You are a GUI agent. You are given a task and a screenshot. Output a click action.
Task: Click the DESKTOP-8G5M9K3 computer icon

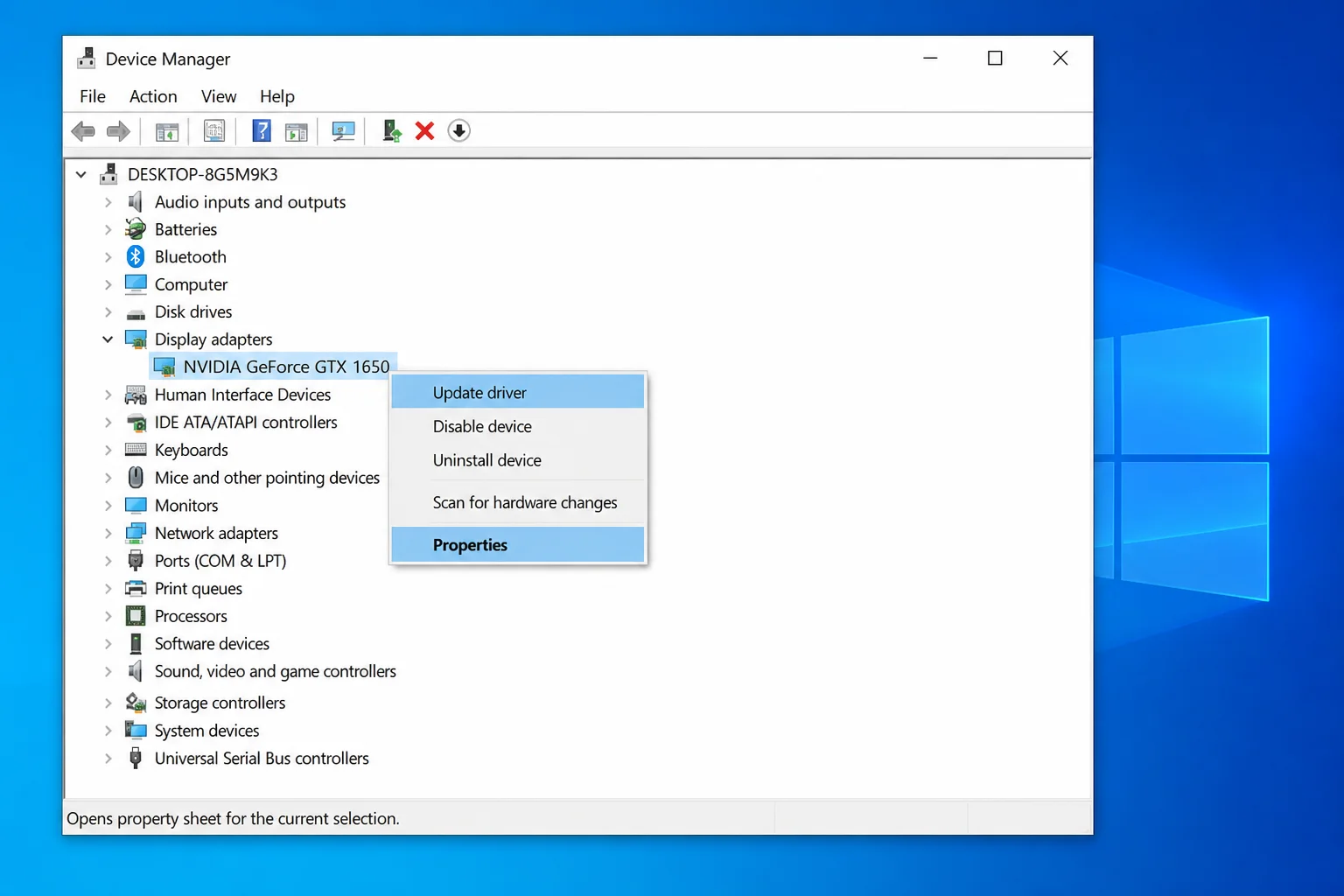pos(108,174)
